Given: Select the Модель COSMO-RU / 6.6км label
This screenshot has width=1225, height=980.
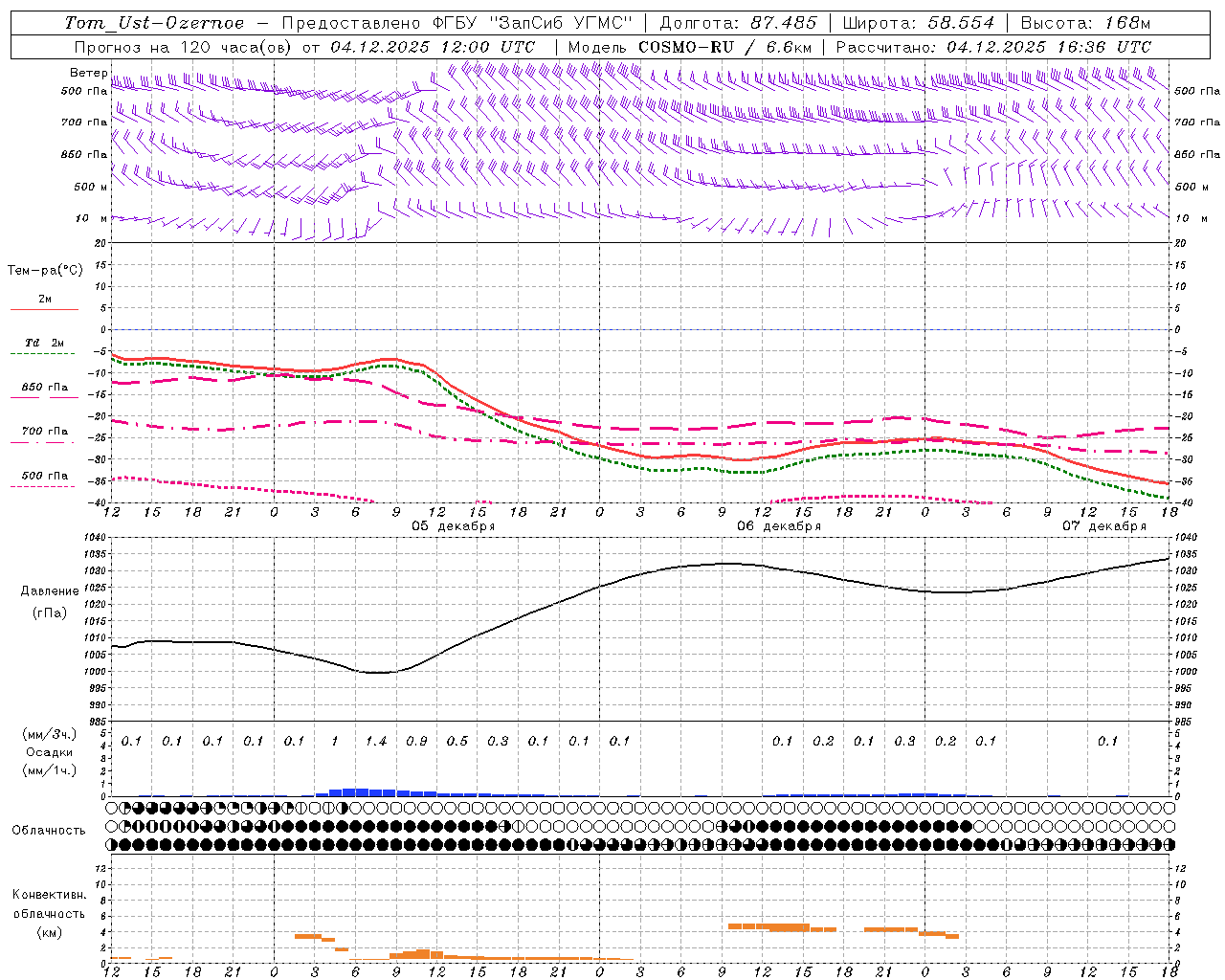Looking at the screenshot, I should pyautogui.click(x=690, y=47).
